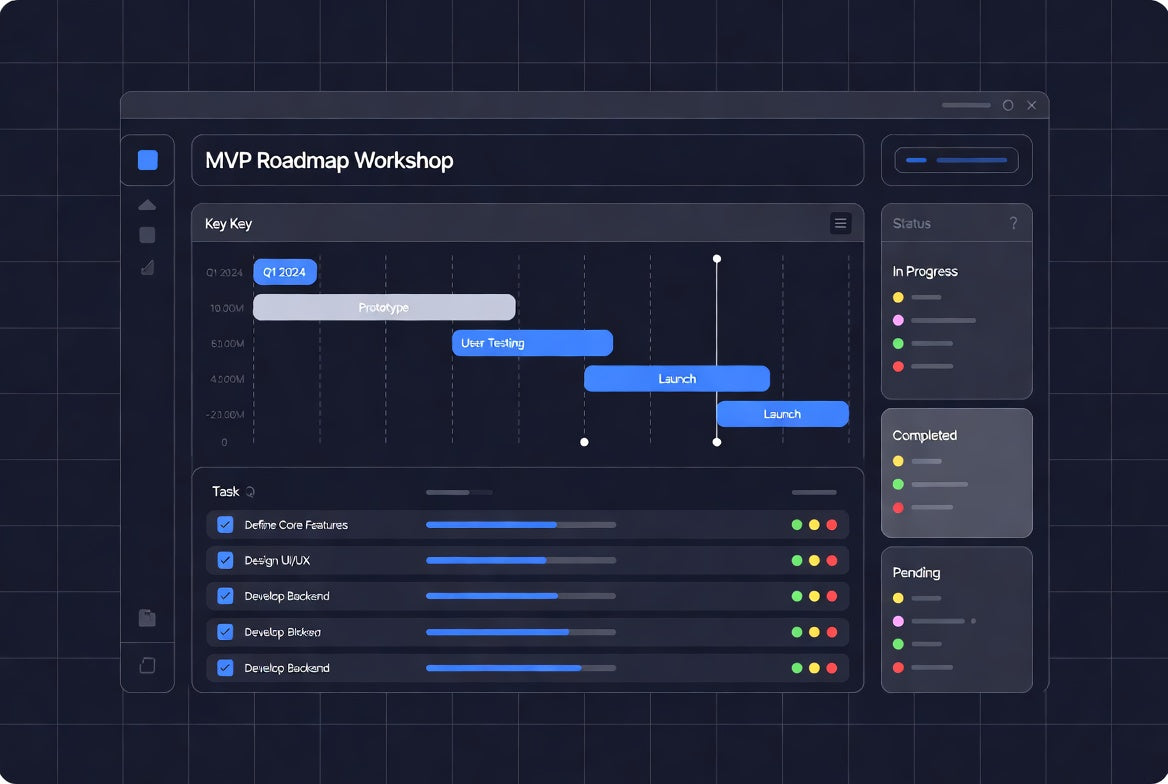This screenshot has height=784, width=1168.
Task: Click the MVP Roadmap Workshop title
Action: [328, 160]
